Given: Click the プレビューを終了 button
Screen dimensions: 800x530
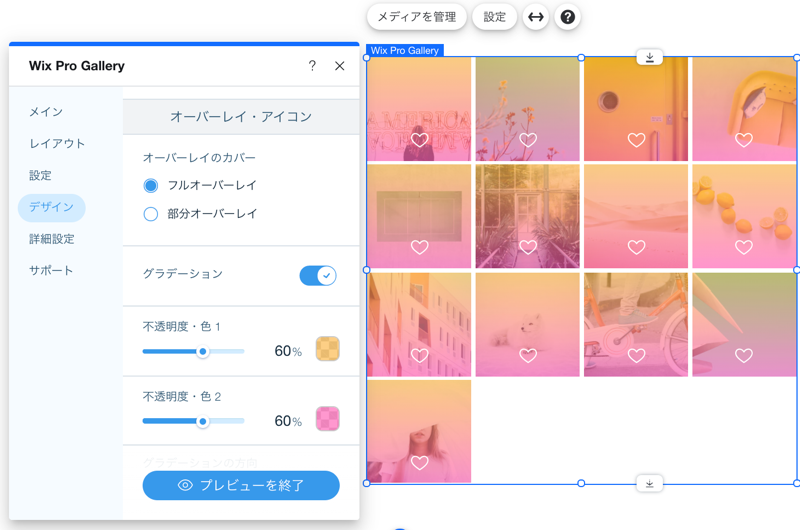Looking at the screenshot, I should pyautogui.click(x=241, y=485).
